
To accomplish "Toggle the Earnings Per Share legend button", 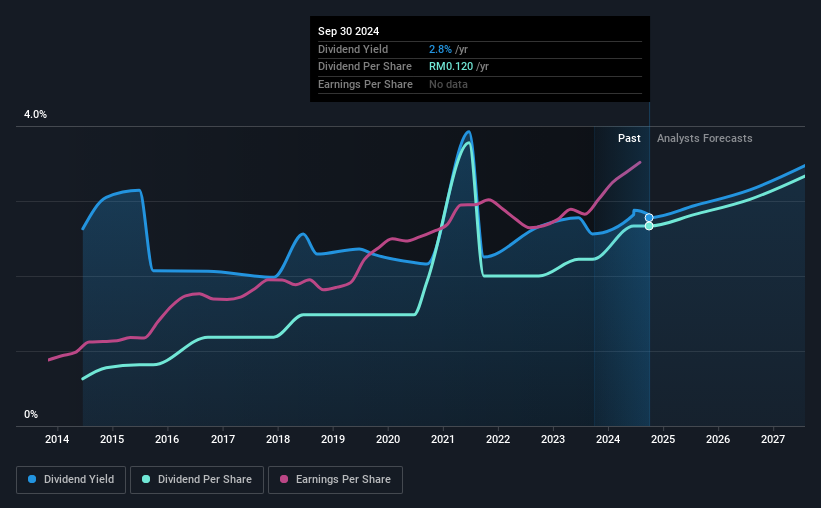I will (x=335, y=480).
